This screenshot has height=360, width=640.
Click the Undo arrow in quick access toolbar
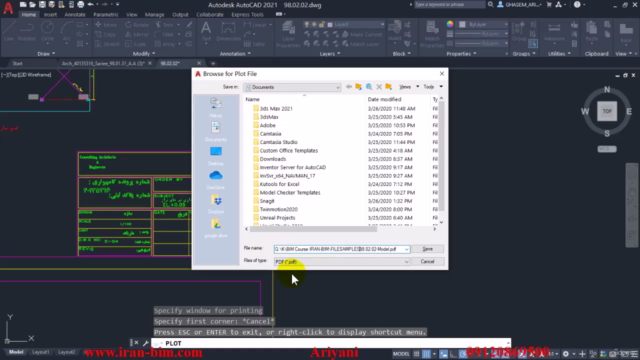pyautogui.click(x=90, y=4)
